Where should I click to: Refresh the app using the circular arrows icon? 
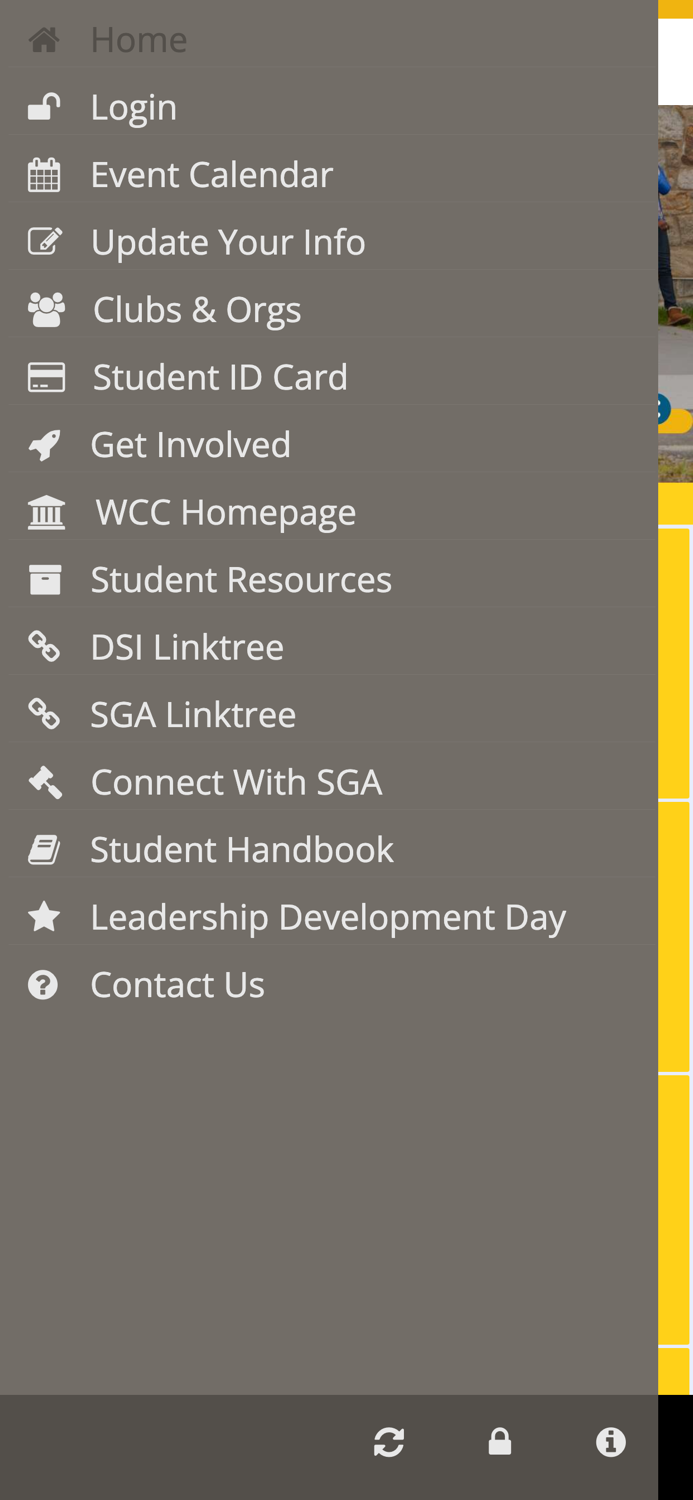[x=388, y=1441]
